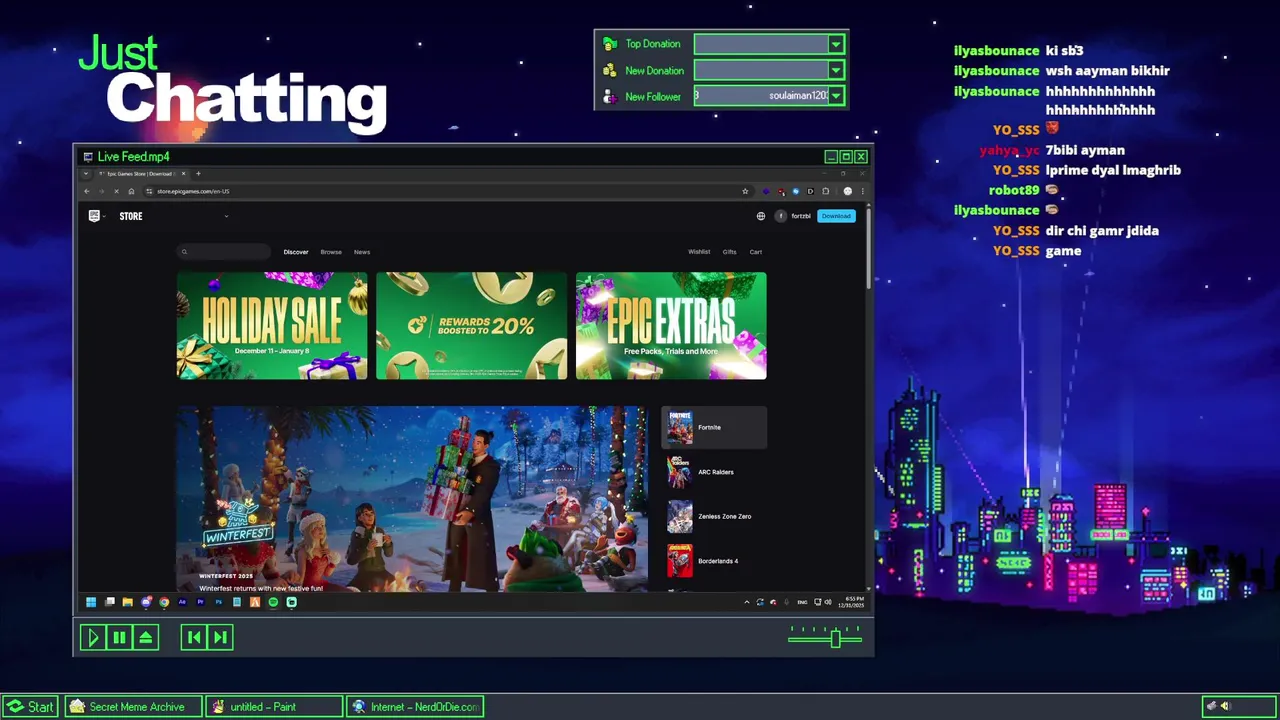Open the Gifts link
Viewport: 1280px width, 720px height.
730,252
